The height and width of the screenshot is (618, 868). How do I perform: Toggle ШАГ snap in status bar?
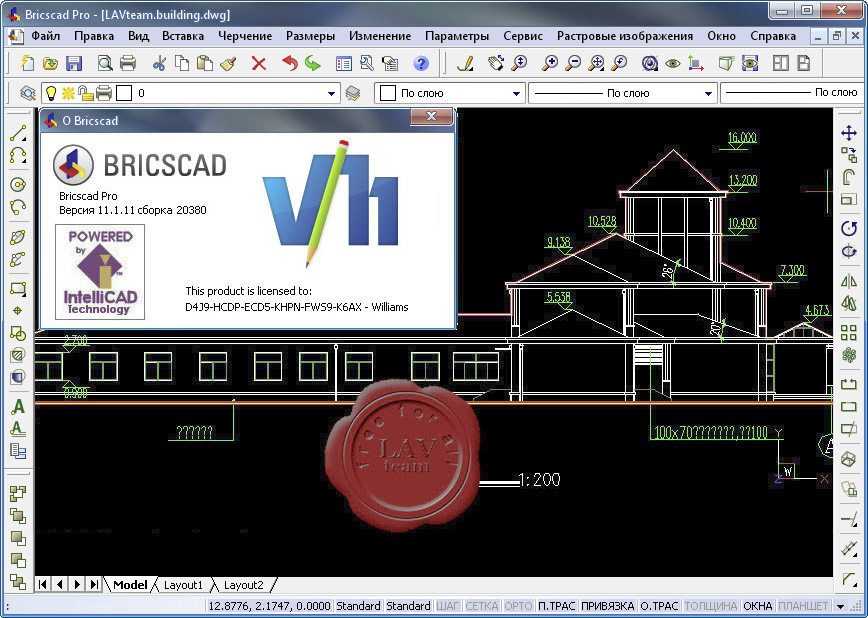(447, 606)
